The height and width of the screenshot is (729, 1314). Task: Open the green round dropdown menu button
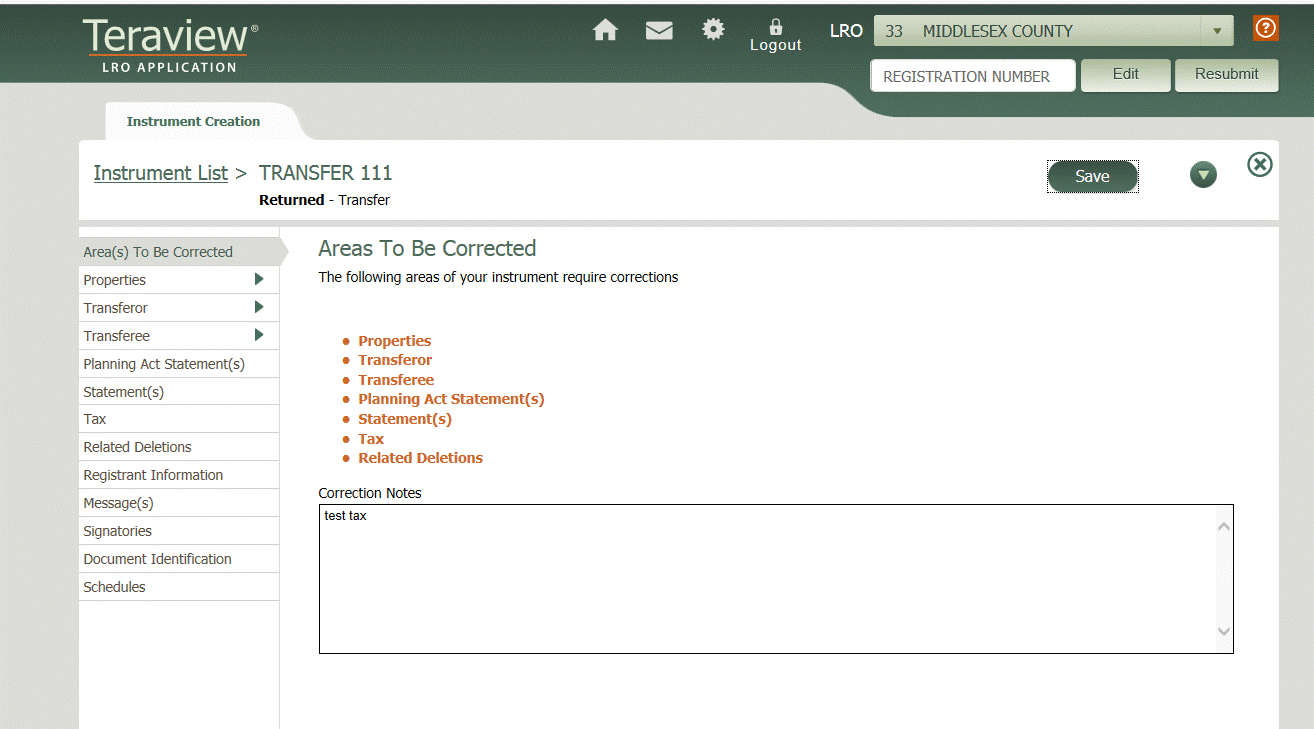click(1203, 175)
